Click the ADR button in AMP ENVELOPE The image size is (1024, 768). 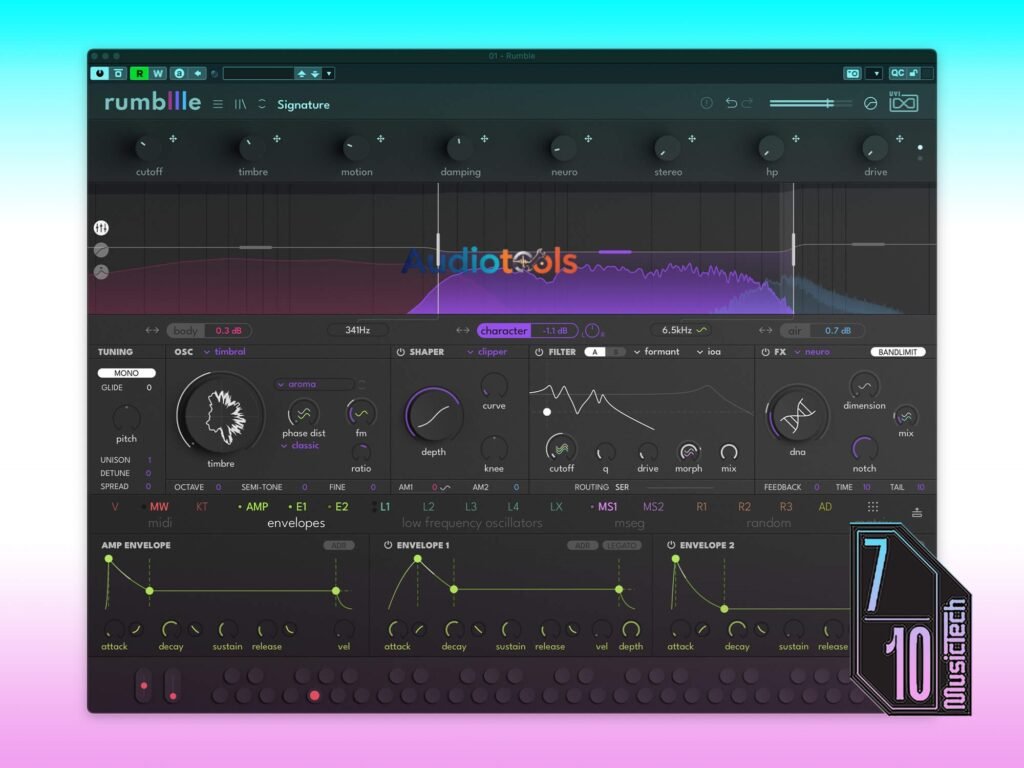(x=339, y=545)
